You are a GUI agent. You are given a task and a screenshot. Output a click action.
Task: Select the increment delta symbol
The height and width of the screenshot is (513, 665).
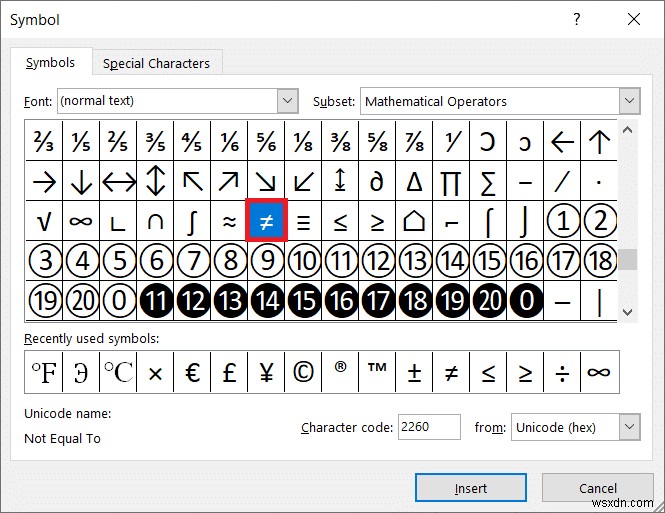(x=414, y=181)
